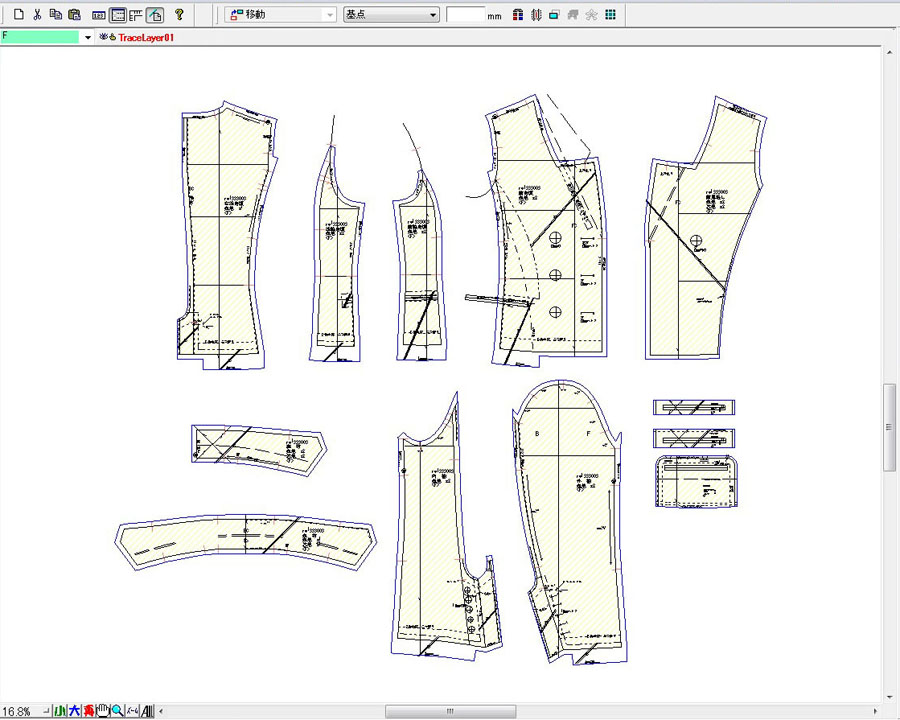
Task: Toggle the pressed frame view button
Action: 117,15
